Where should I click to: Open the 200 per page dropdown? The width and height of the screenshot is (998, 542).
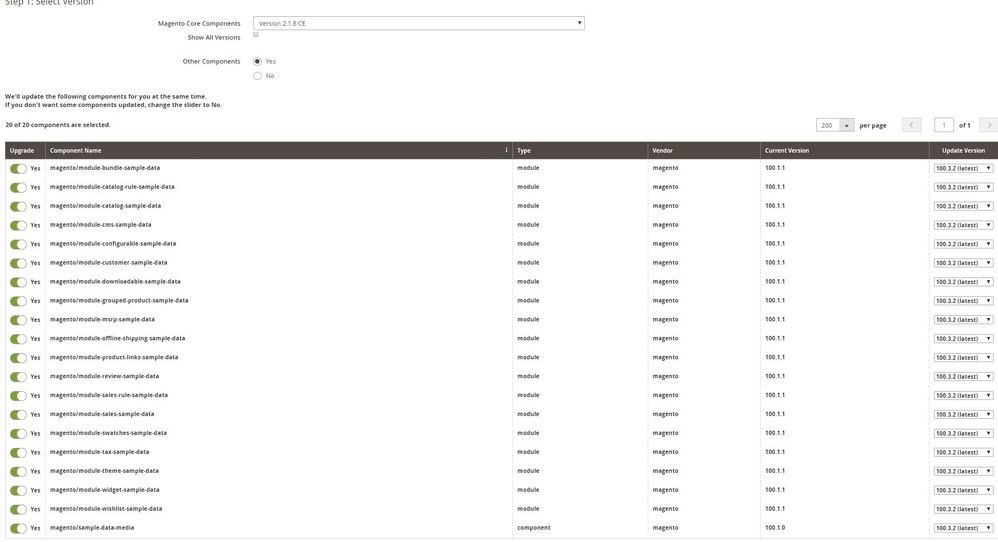(834, 125)
